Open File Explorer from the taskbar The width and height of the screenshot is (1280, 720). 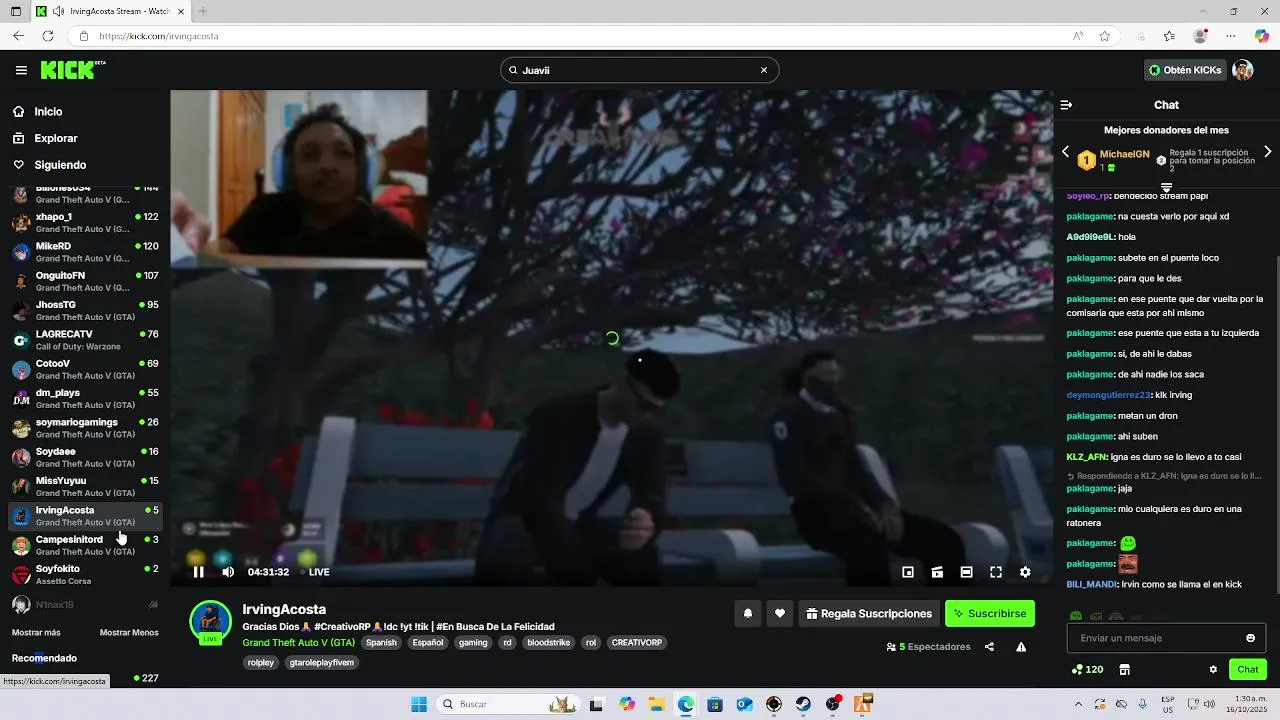[657, 704]
